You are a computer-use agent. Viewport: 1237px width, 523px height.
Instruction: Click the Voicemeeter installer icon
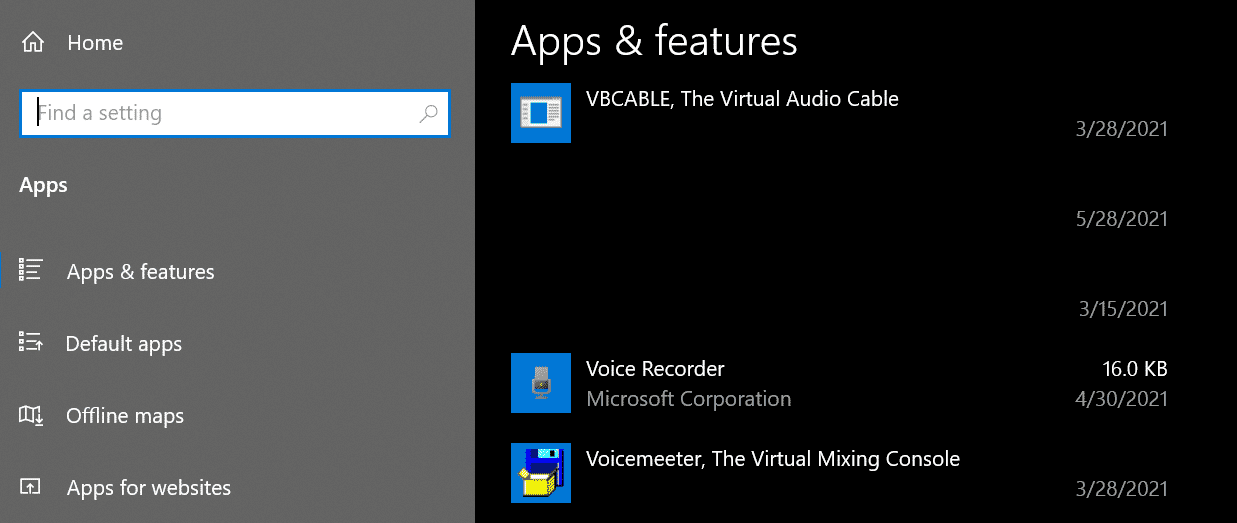pyautogui.click(x=541, y=473)
